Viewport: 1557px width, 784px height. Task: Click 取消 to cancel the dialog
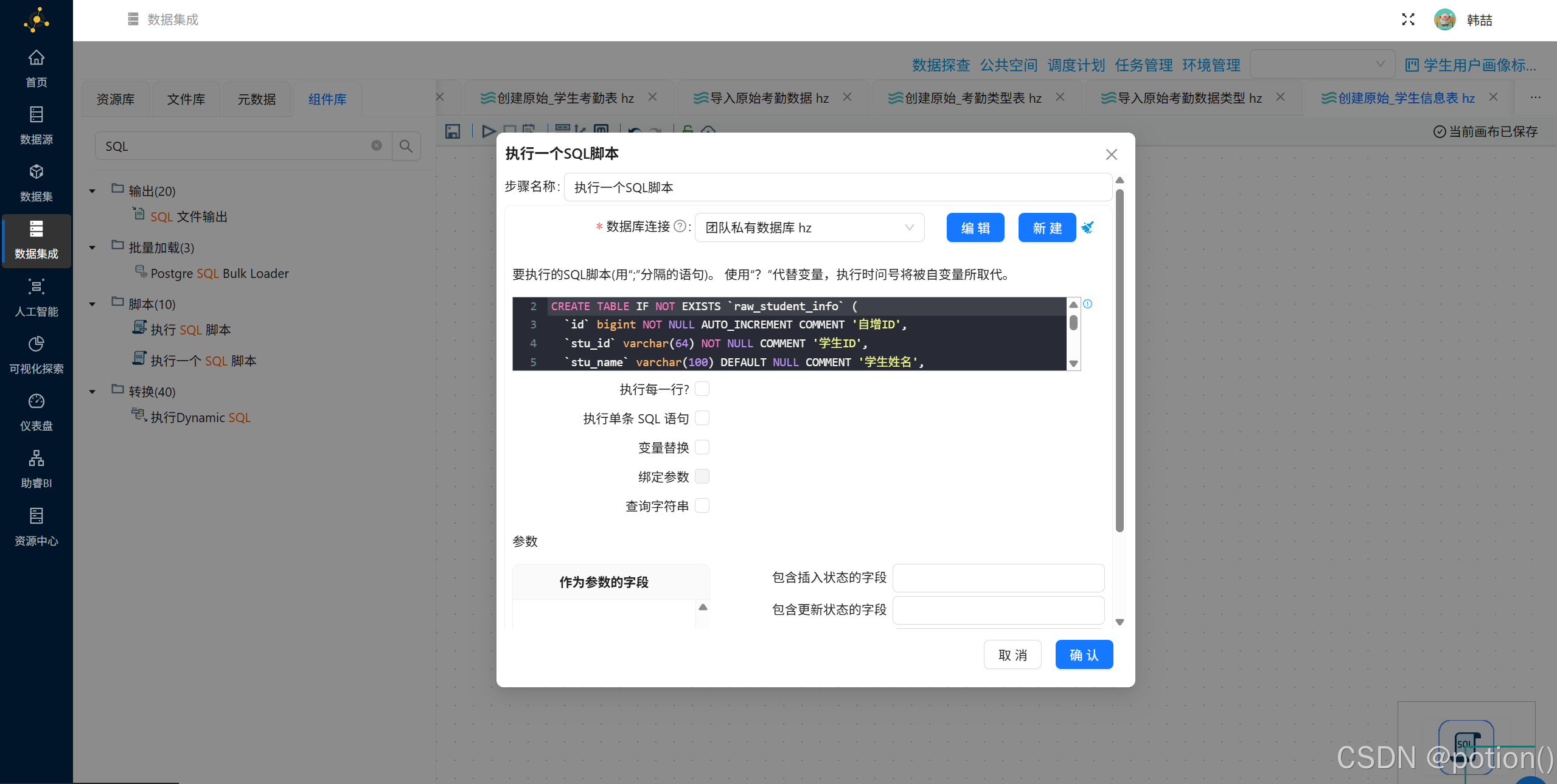pyautogui.click(x=1012, y=654)
